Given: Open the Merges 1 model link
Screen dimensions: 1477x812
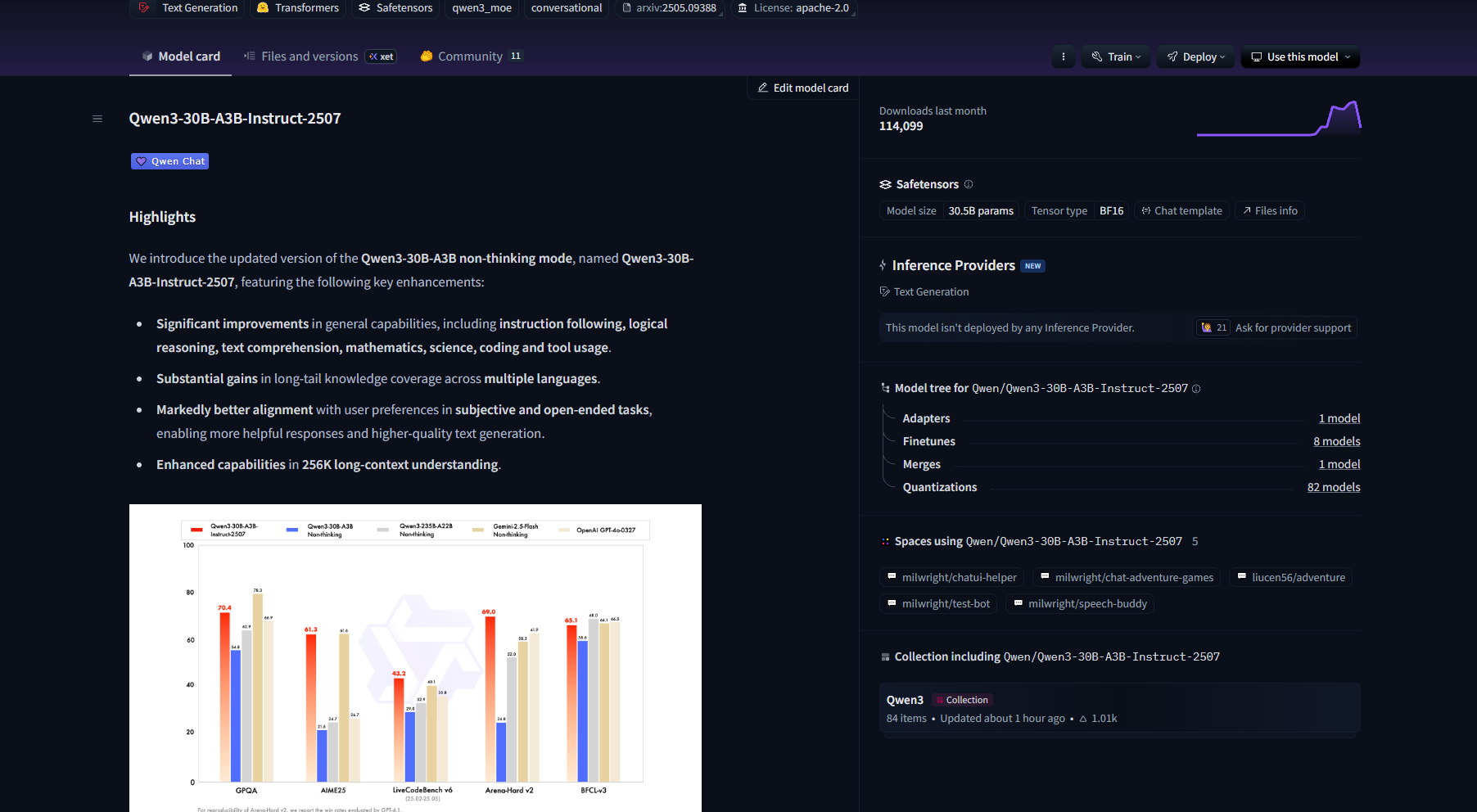Looking at the screenshot, I should 1339,464.
